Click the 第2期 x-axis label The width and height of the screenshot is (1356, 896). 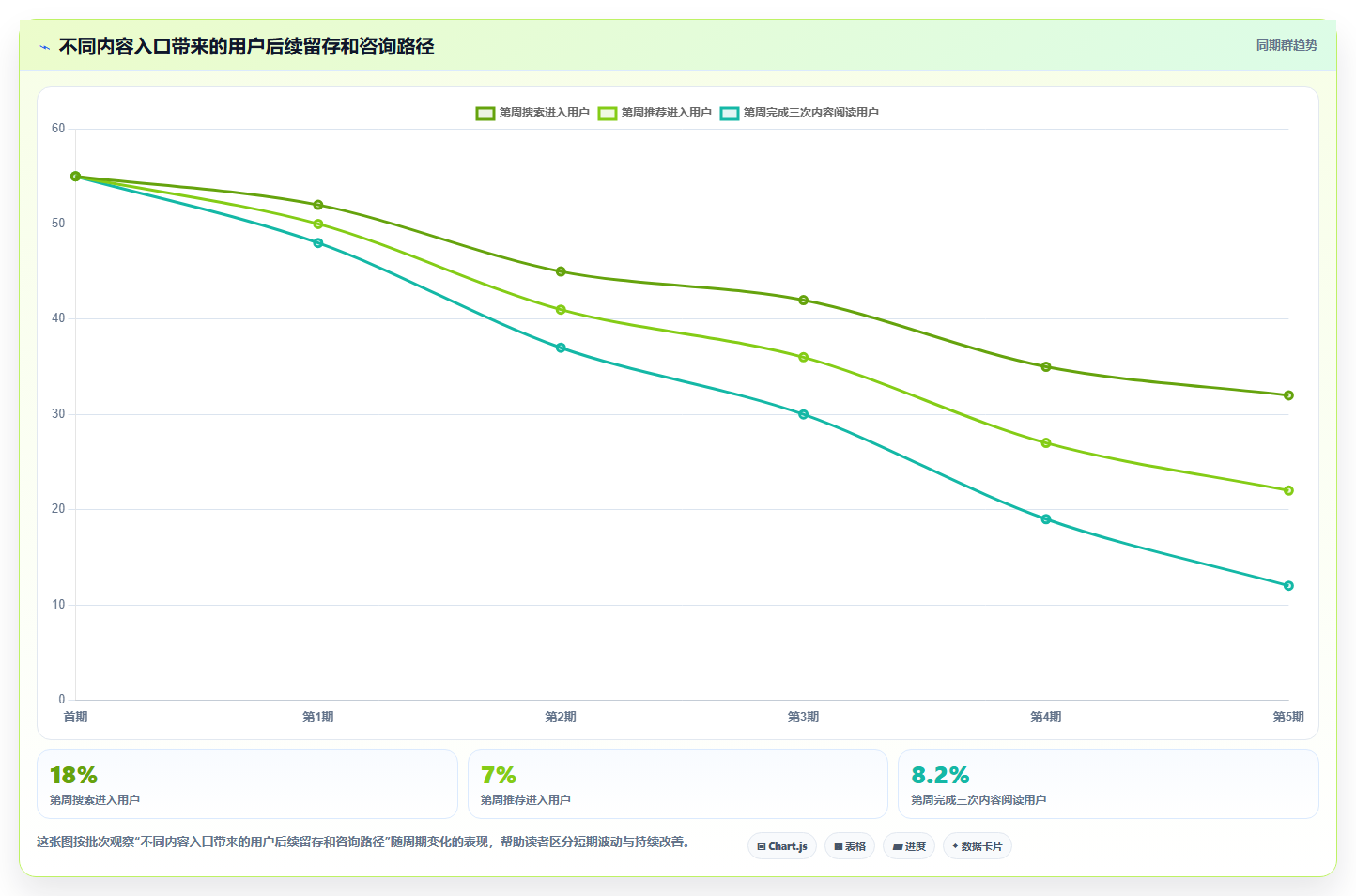coord(561,717)
